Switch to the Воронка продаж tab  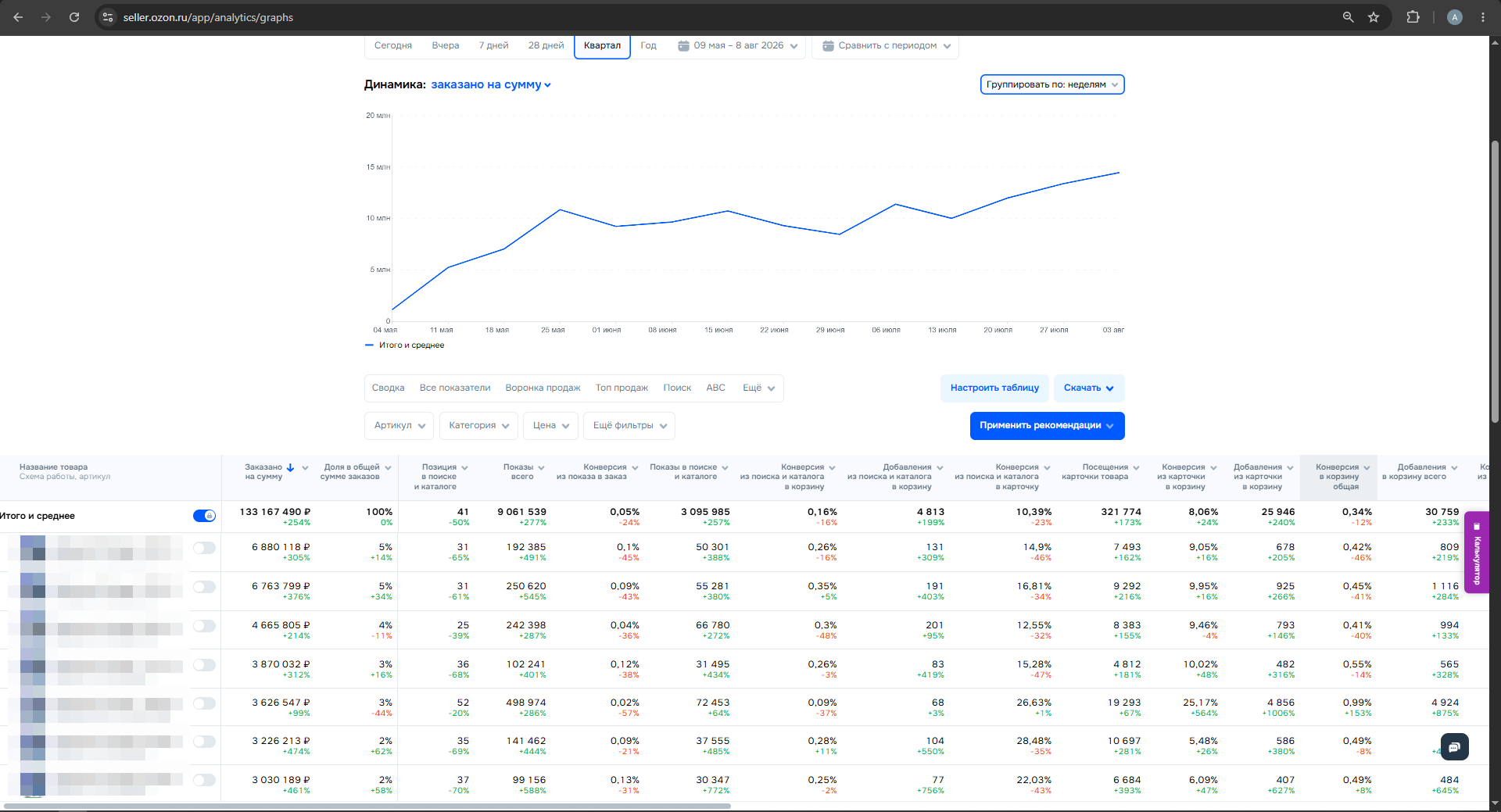543,388
